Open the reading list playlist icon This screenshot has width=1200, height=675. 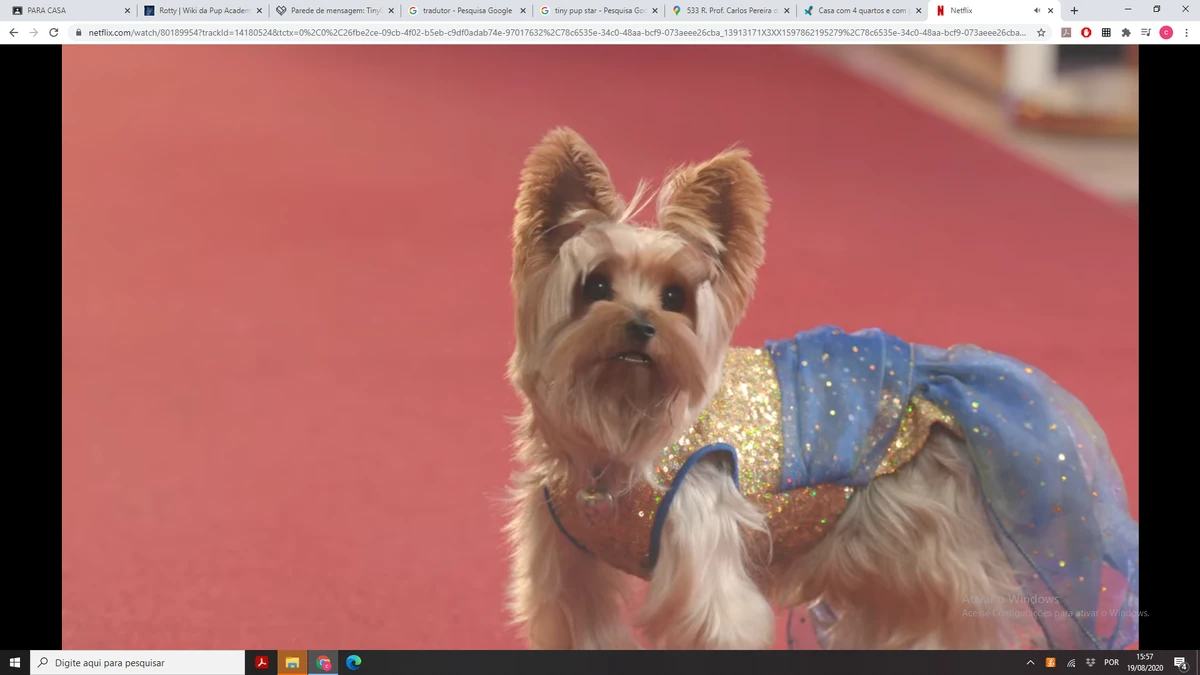1144,33
